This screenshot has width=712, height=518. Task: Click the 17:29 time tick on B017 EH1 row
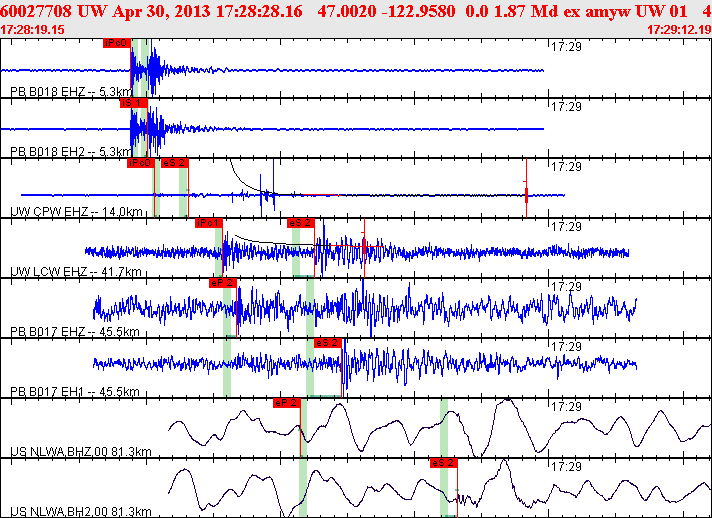tap(566, 346)
